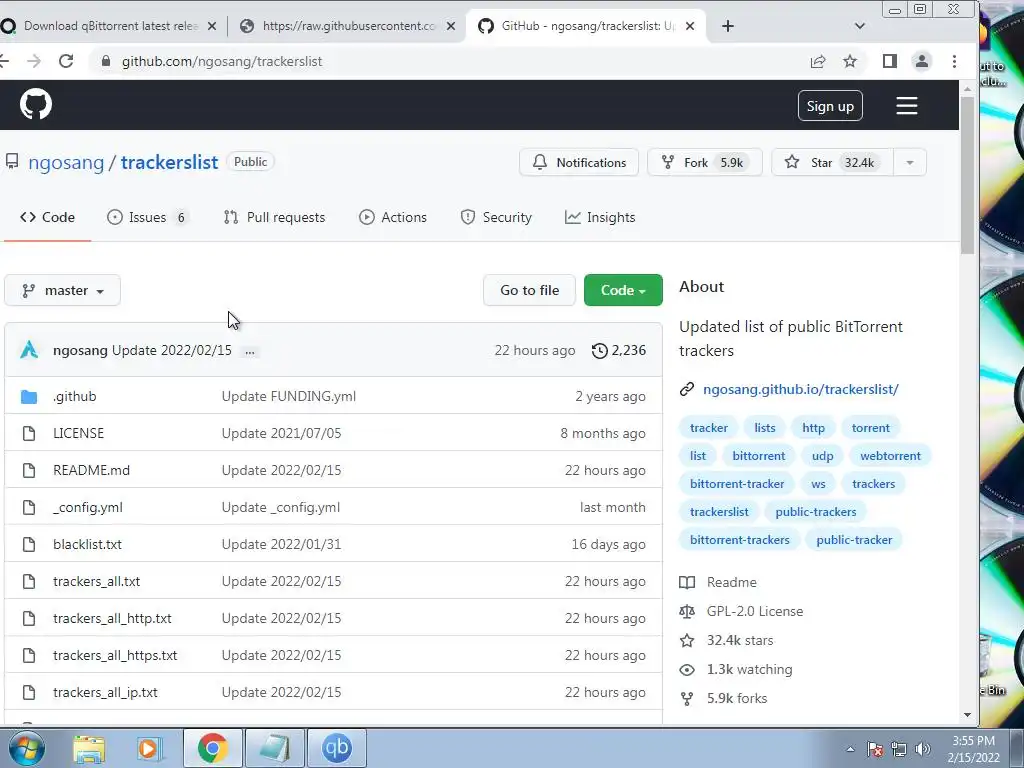Image resolution: width=1024 pixels, height=768 pixels.
Task: Click Go to file button
Action: [x=530, y=291]
